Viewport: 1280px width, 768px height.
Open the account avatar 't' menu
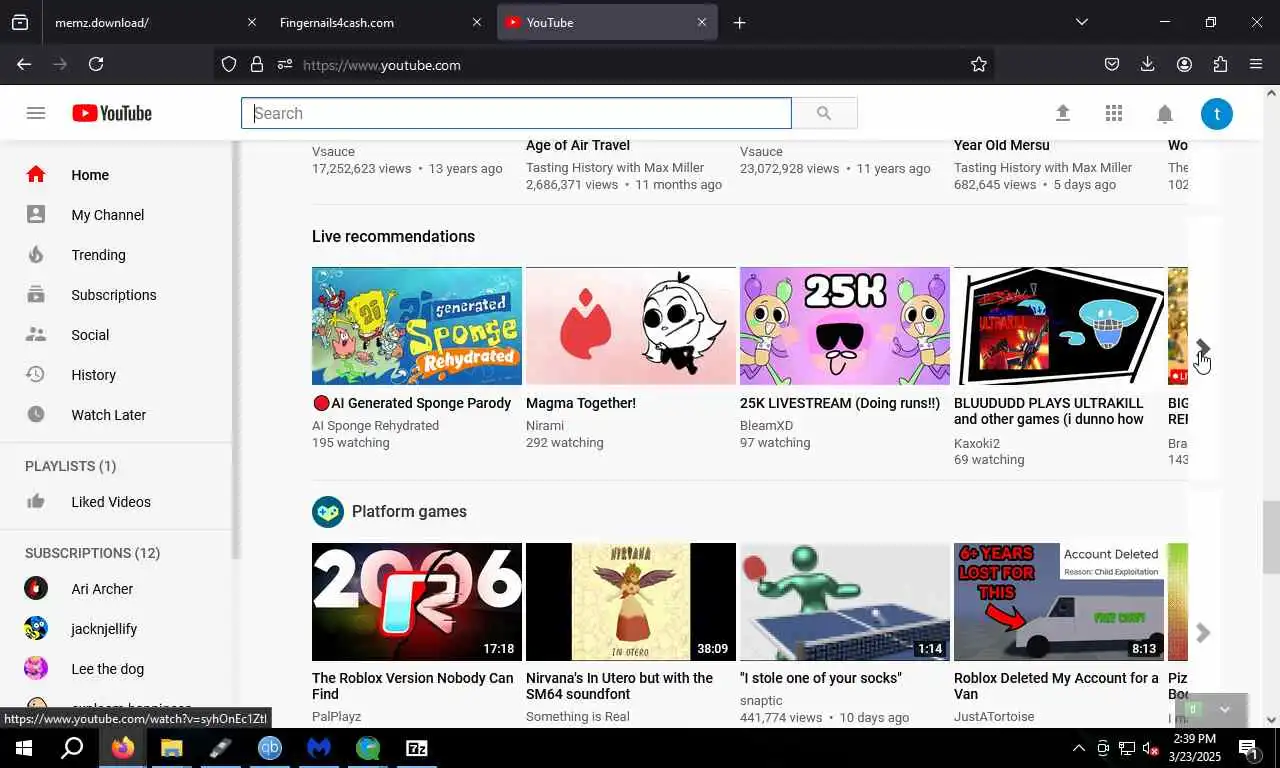coord(1217,113)
